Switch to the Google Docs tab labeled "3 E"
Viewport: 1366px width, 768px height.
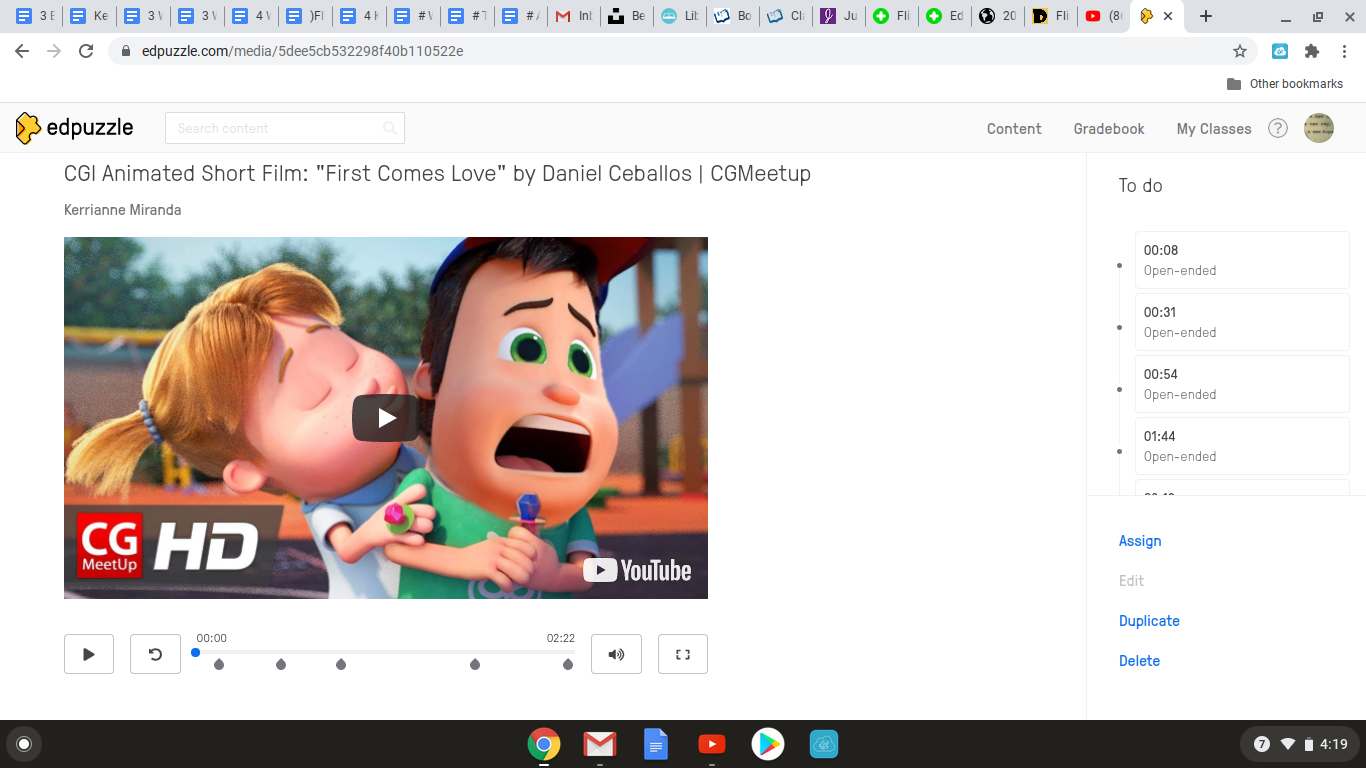coord(35,16)
